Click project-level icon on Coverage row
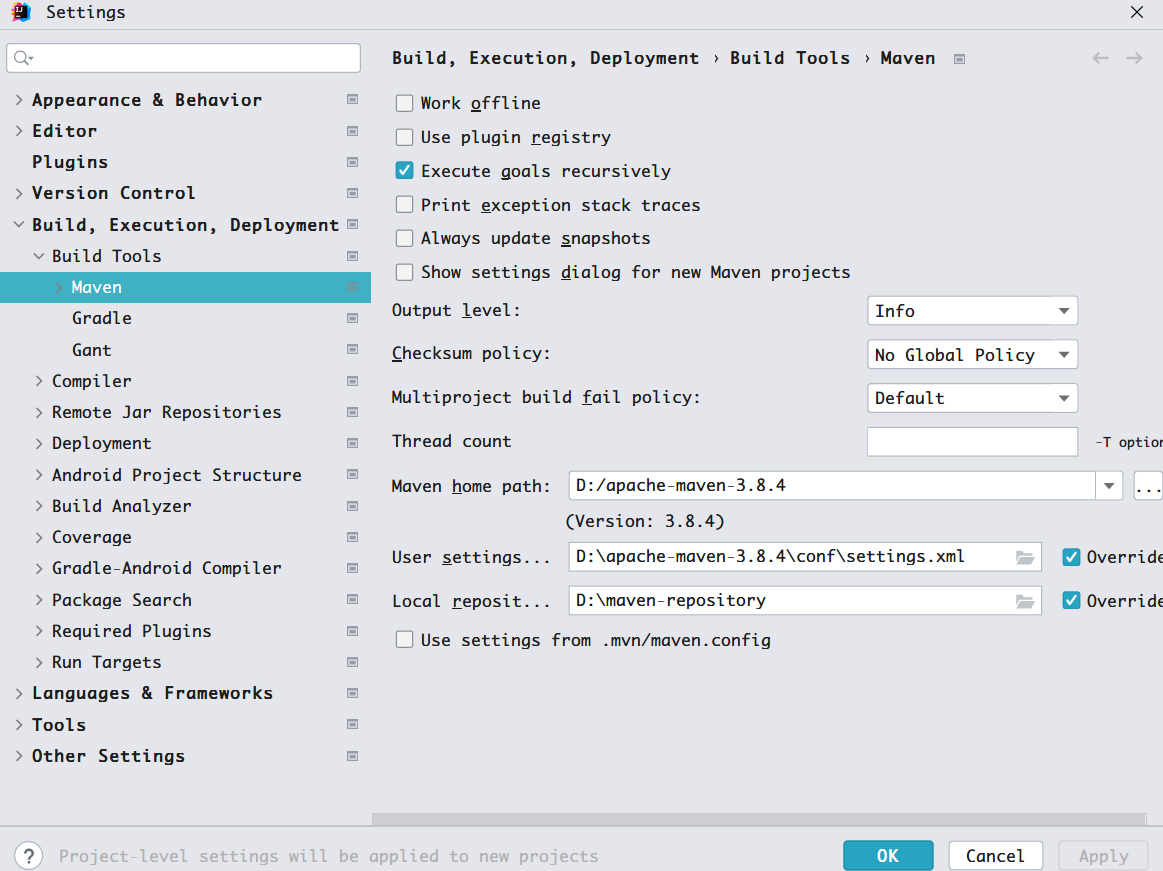 pyautogui.click(x=352, y=537)
